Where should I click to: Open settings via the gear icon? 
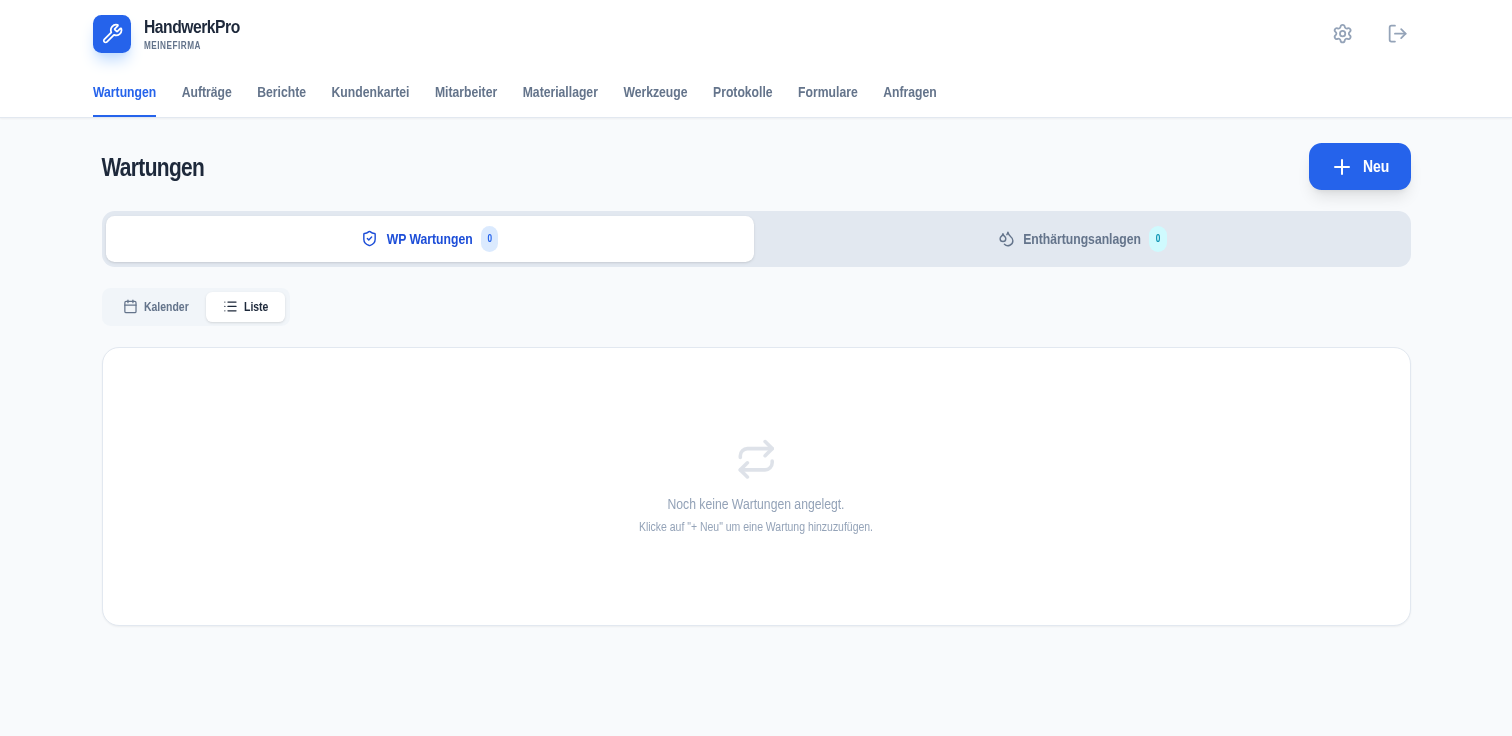click(x=1342, y=34)
